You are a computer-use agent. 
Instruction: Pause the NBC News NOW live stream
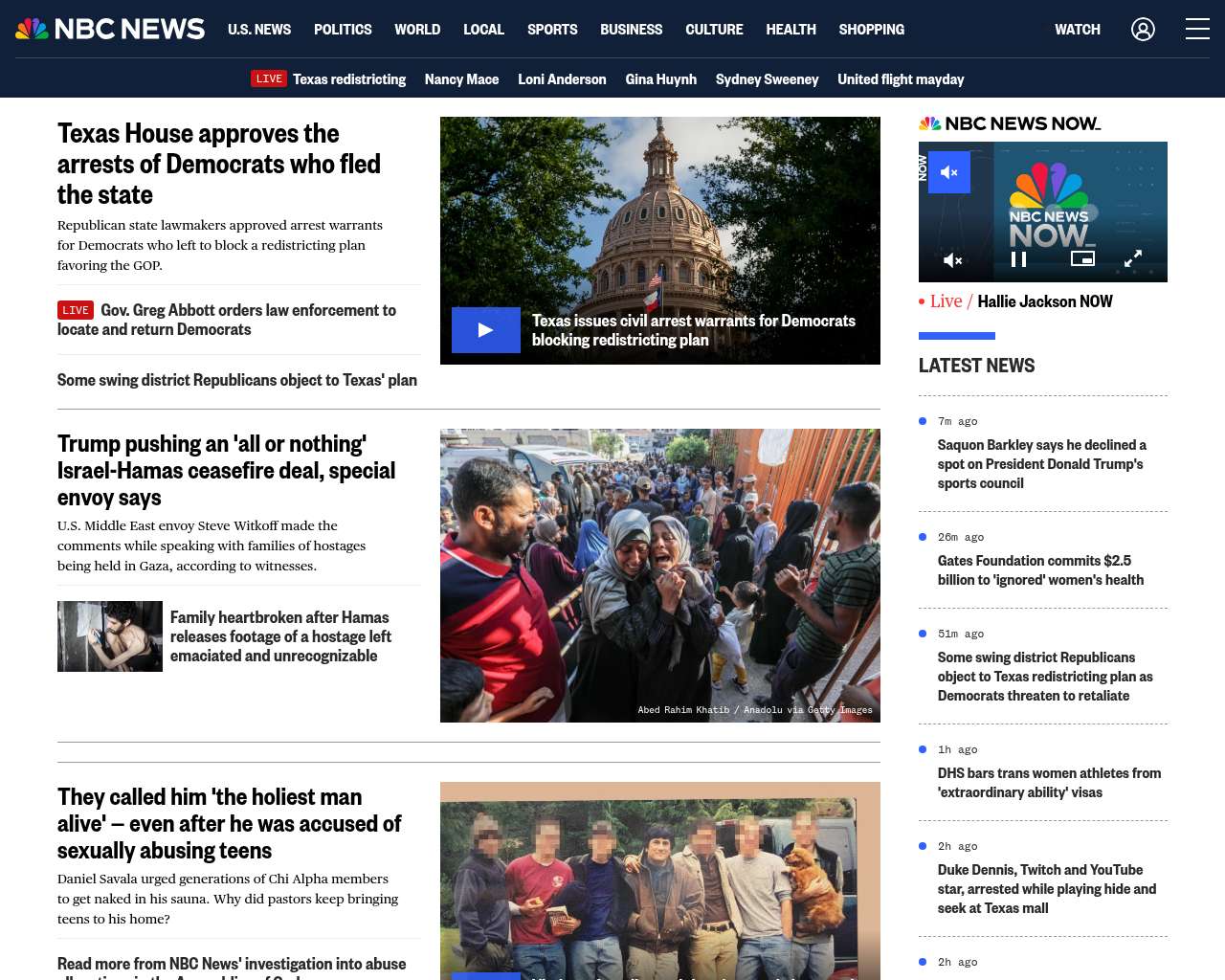click(x=1019, y=259)
